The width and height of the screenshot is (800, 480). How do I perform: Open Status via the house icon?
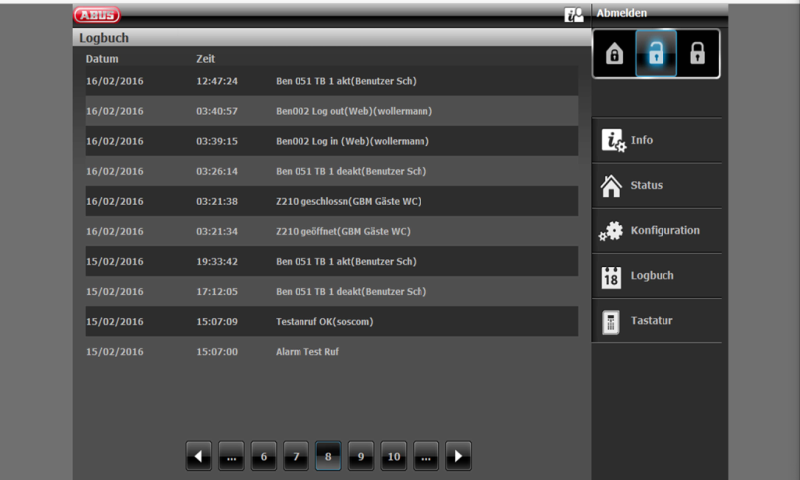tap(611, 185)
